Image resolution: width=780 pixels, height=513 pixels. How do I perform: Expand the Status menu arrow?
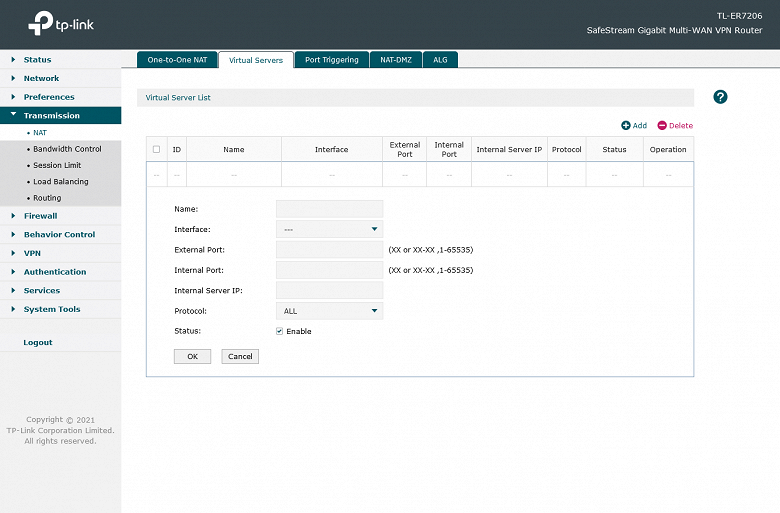[13, 59]
